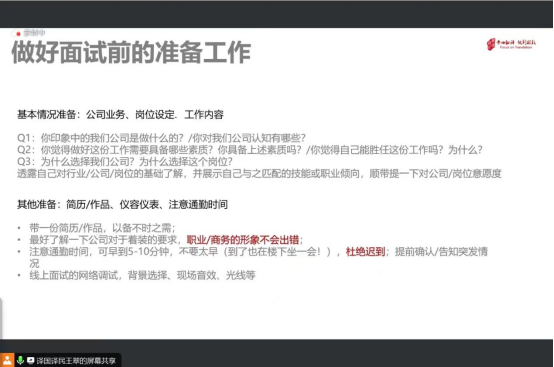Click the screen share monitor icon

(x=31, y=360)
